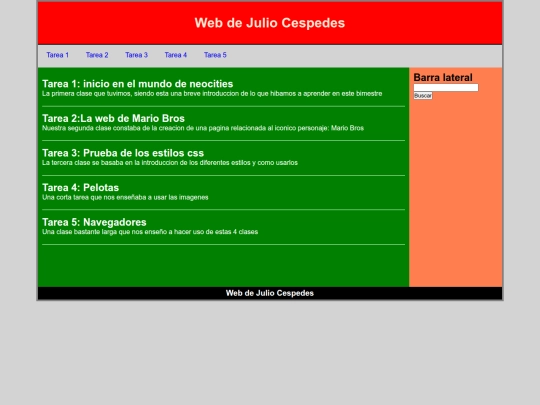Click the description Una clase bastante larga
The image size is (540, 405).
coord(150,232)
